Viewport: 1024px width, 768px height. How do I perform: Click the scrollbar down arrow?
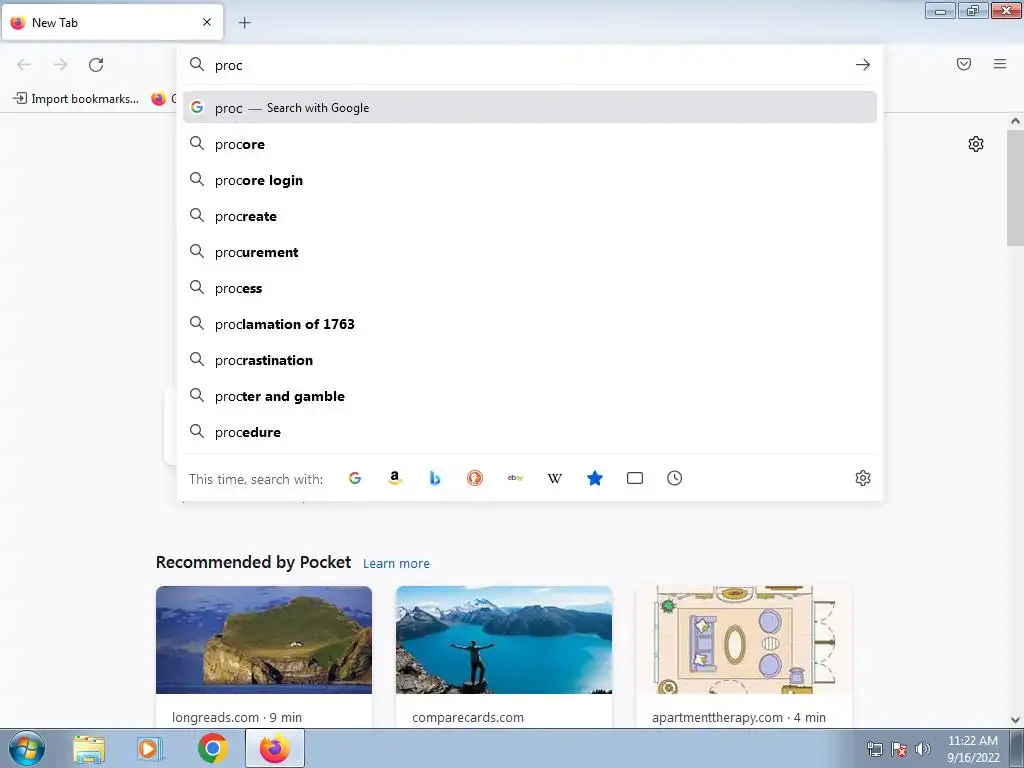tap(1015, 720)
